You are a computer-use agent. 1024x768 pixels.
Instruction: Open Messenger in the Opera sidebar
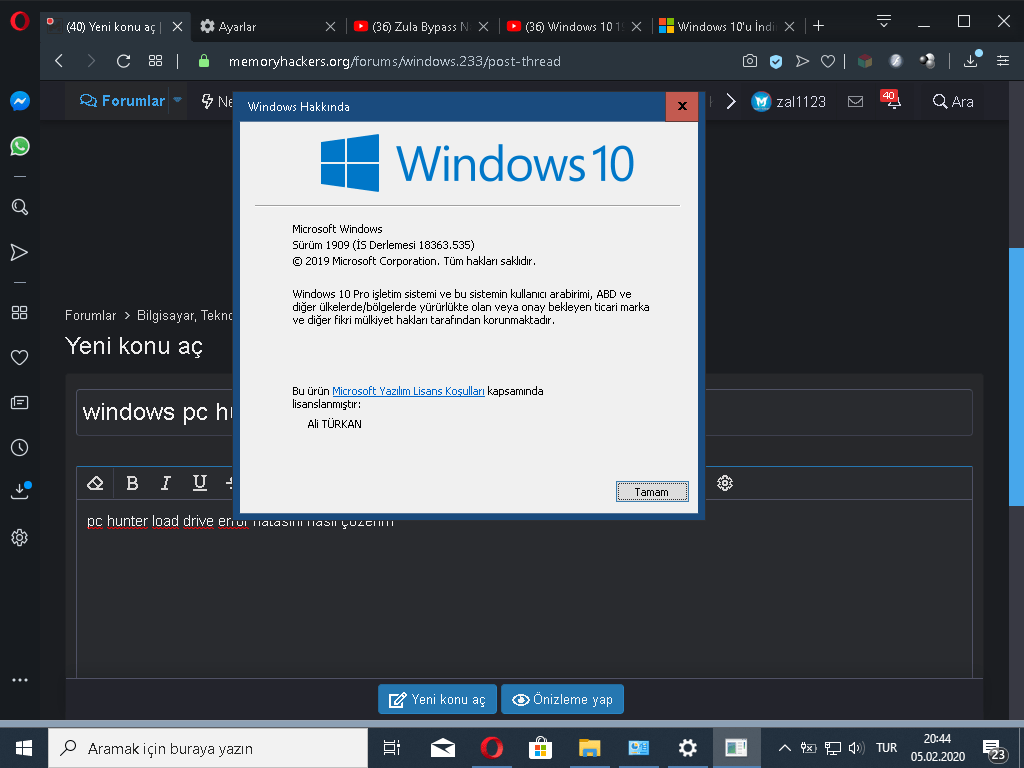tap(20, 101)
